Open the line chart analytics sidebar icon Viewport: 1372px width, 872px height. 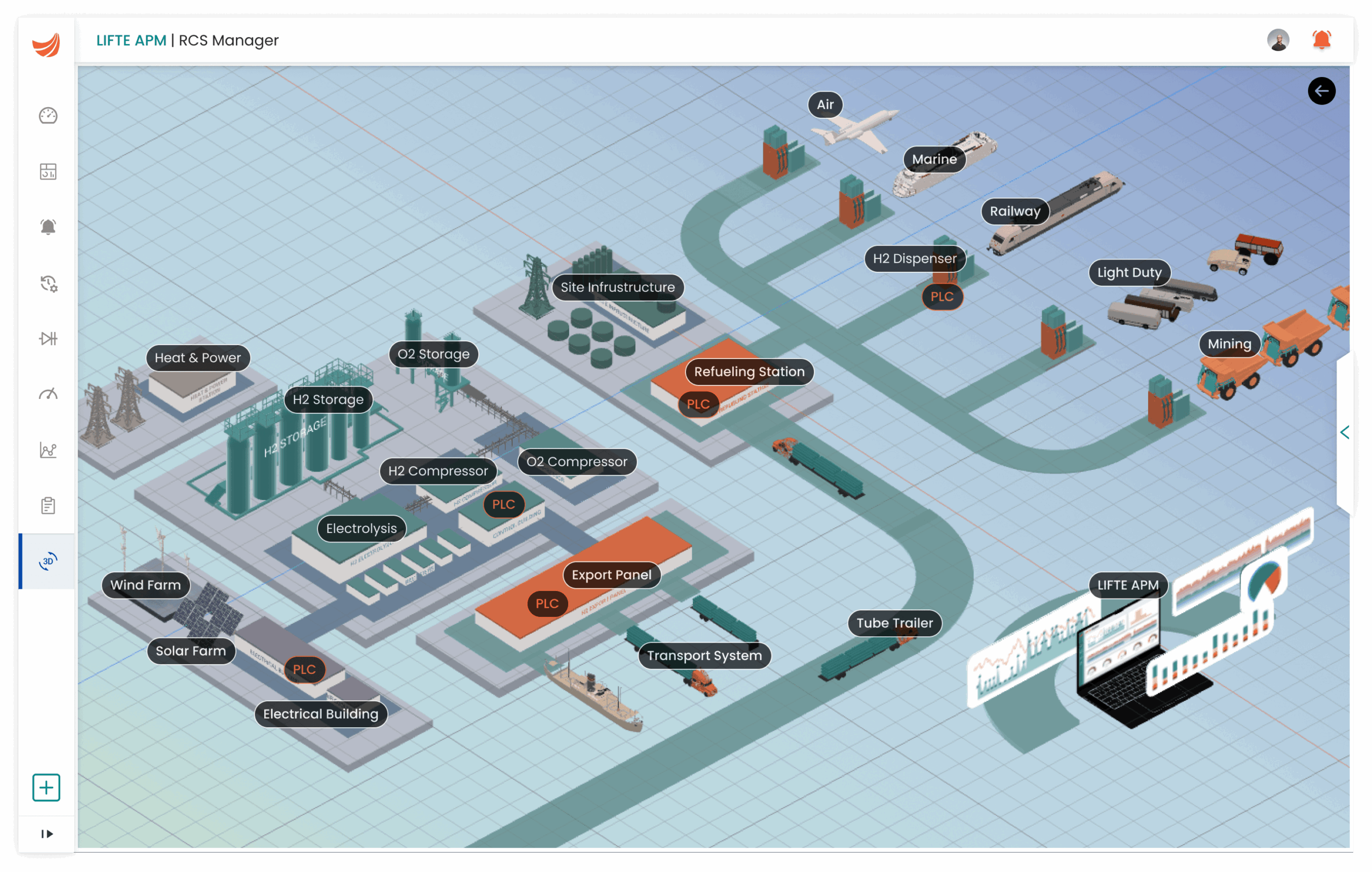point(48,450)
